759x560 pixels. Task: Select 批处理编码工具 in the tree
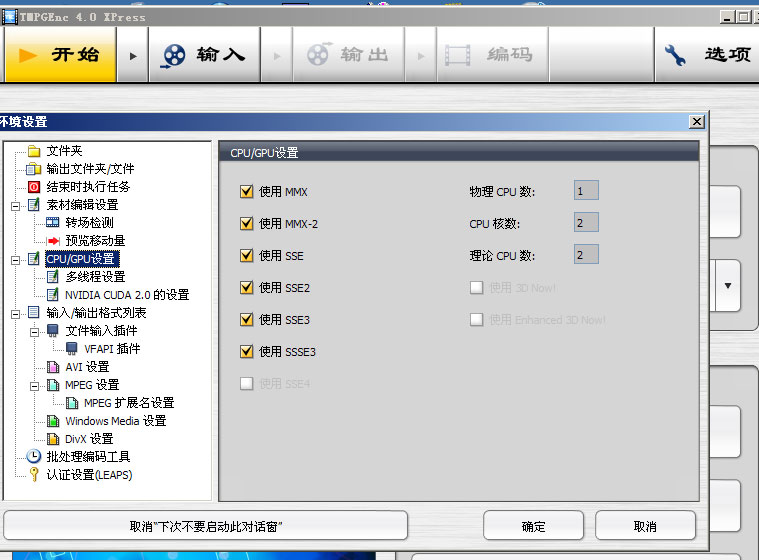(88, 456)
